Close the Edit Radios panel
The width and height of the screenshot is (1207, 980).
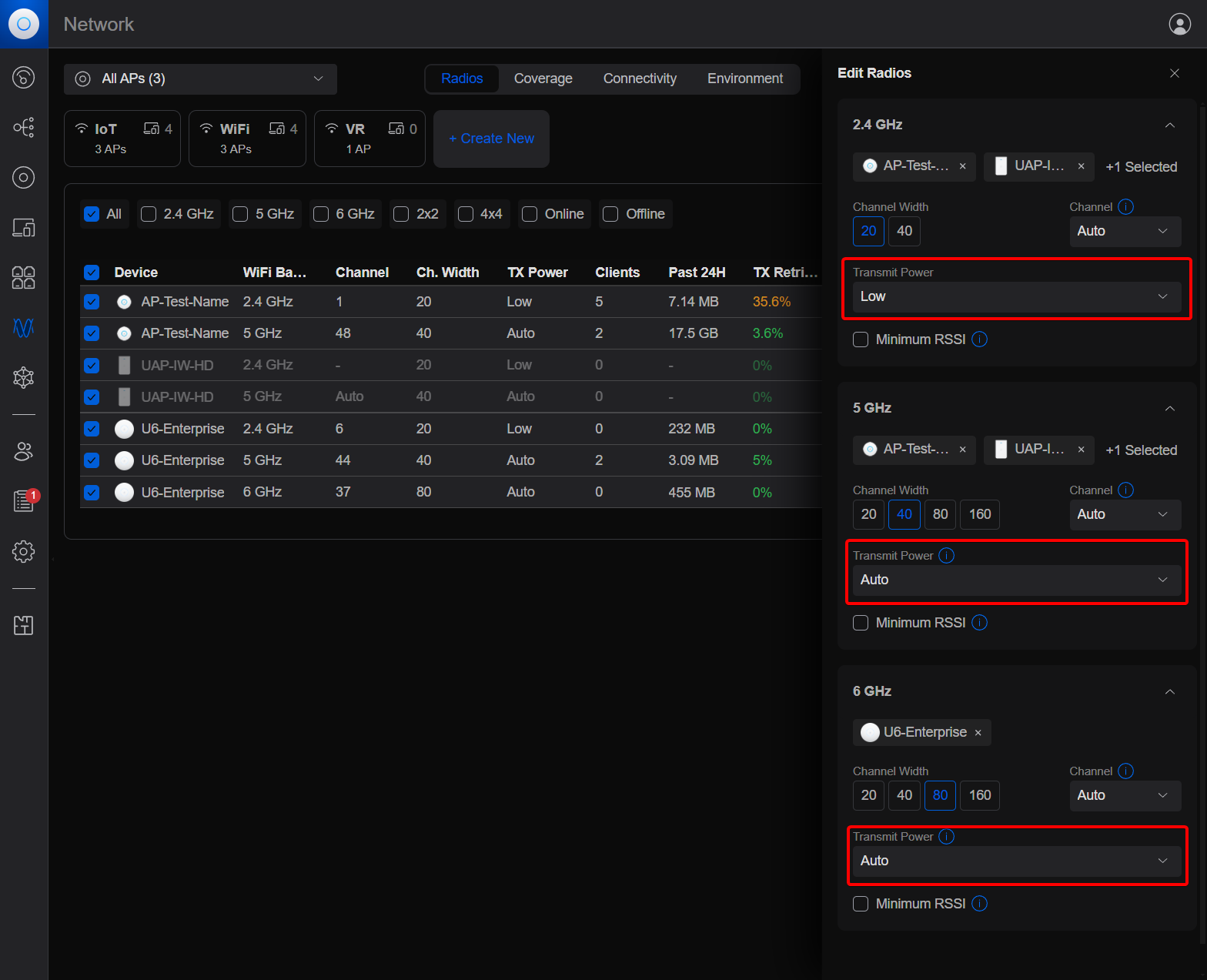point(1175,73)
